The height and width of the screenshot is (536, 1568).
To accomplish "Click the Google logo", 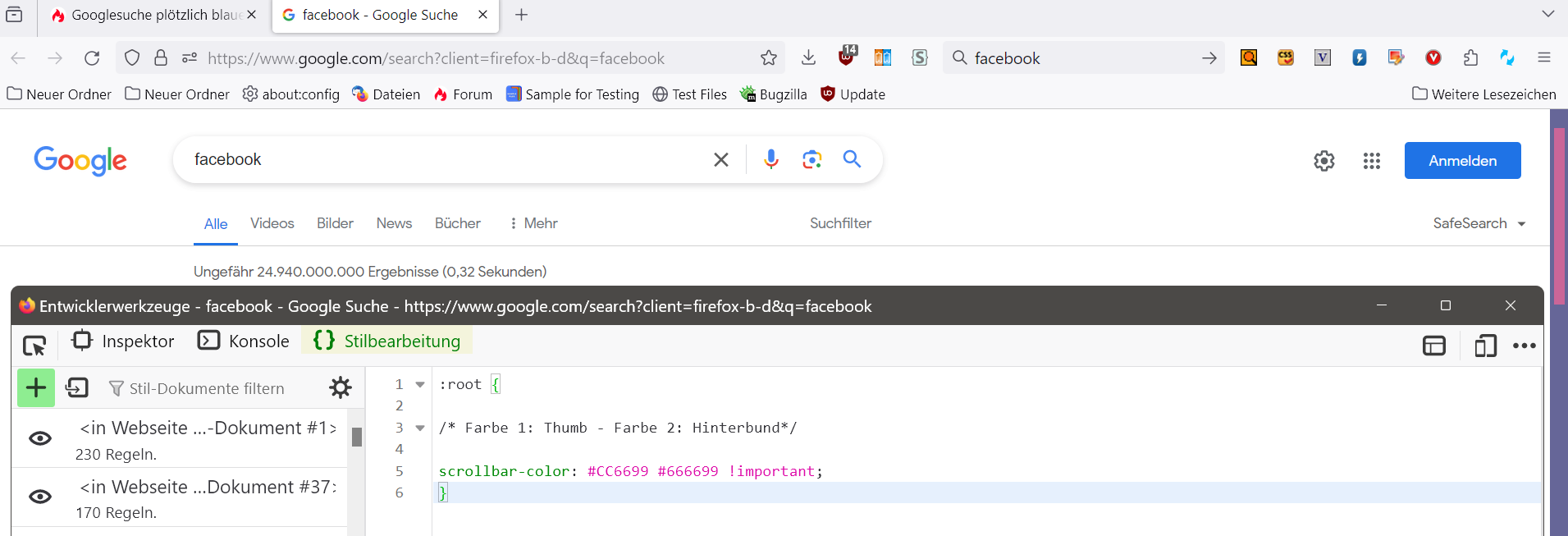I will 80,161.
